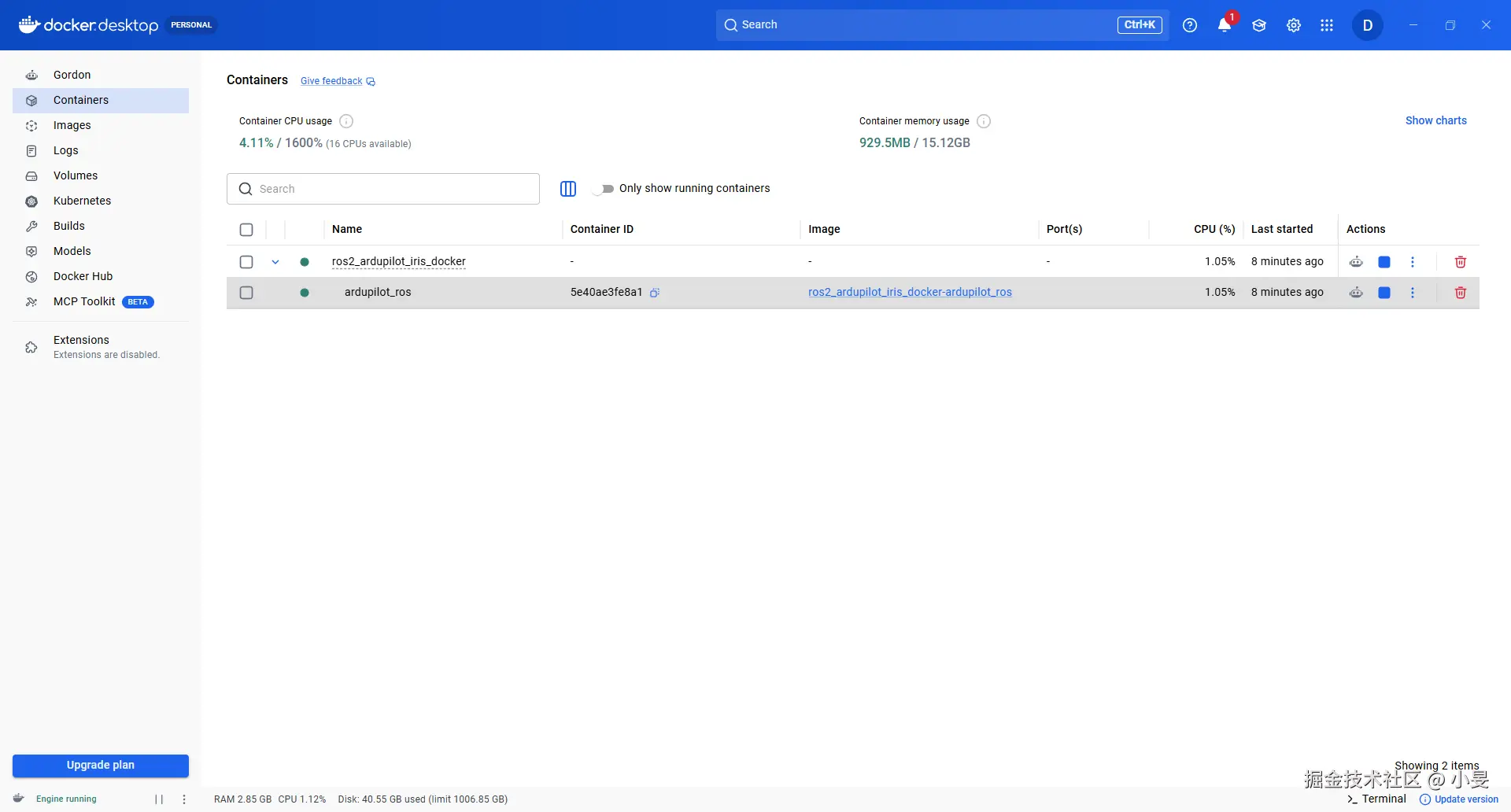Click the RAM 2.85 GB status text
The width and height of the screenshot is (1511, 812).
point(242,799)
